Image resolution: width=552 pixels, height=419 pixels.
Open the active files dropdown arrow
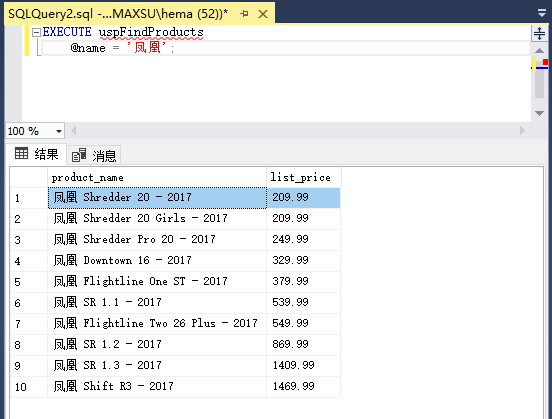tap(542, 13)
